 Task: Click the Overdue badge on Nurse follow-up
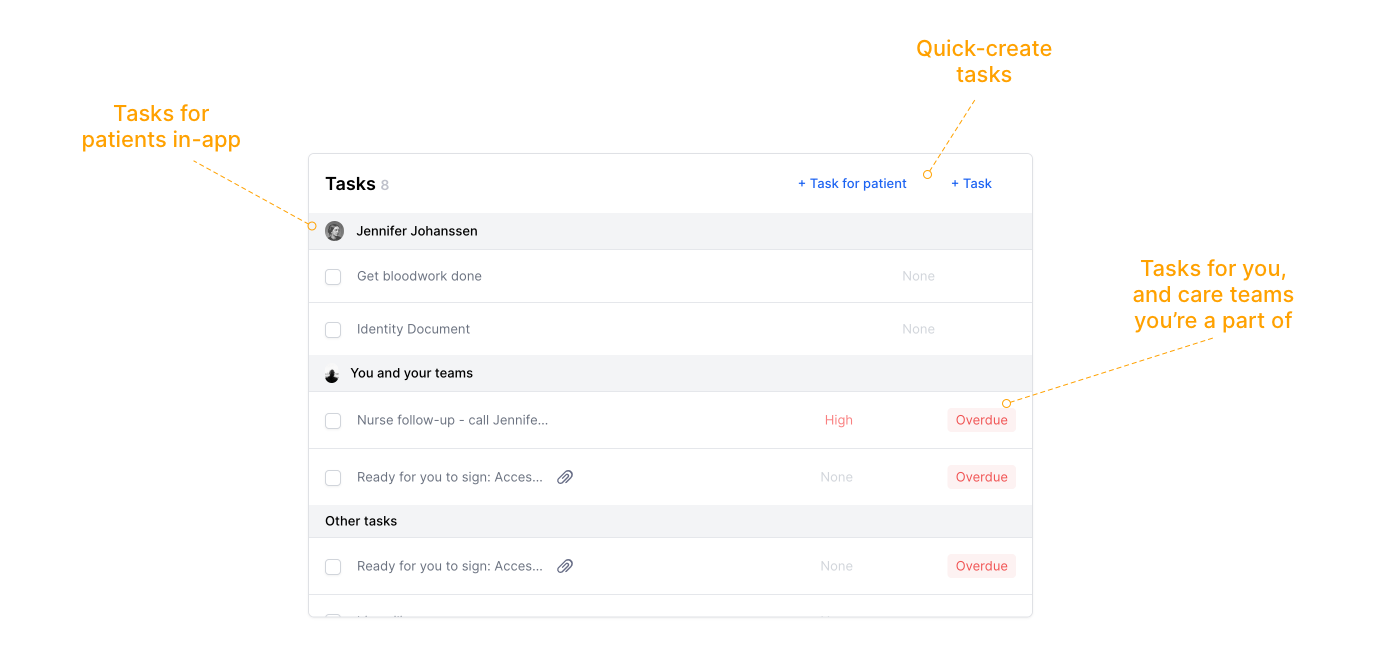[x=981, y=420]
